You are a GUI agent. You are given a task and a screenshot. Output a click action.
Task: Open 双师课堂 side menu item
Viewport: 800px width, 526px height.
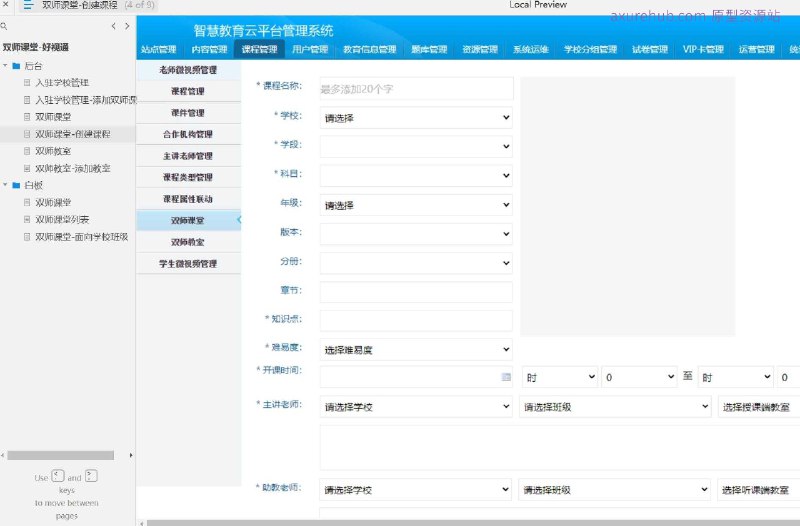click(188, 220)
